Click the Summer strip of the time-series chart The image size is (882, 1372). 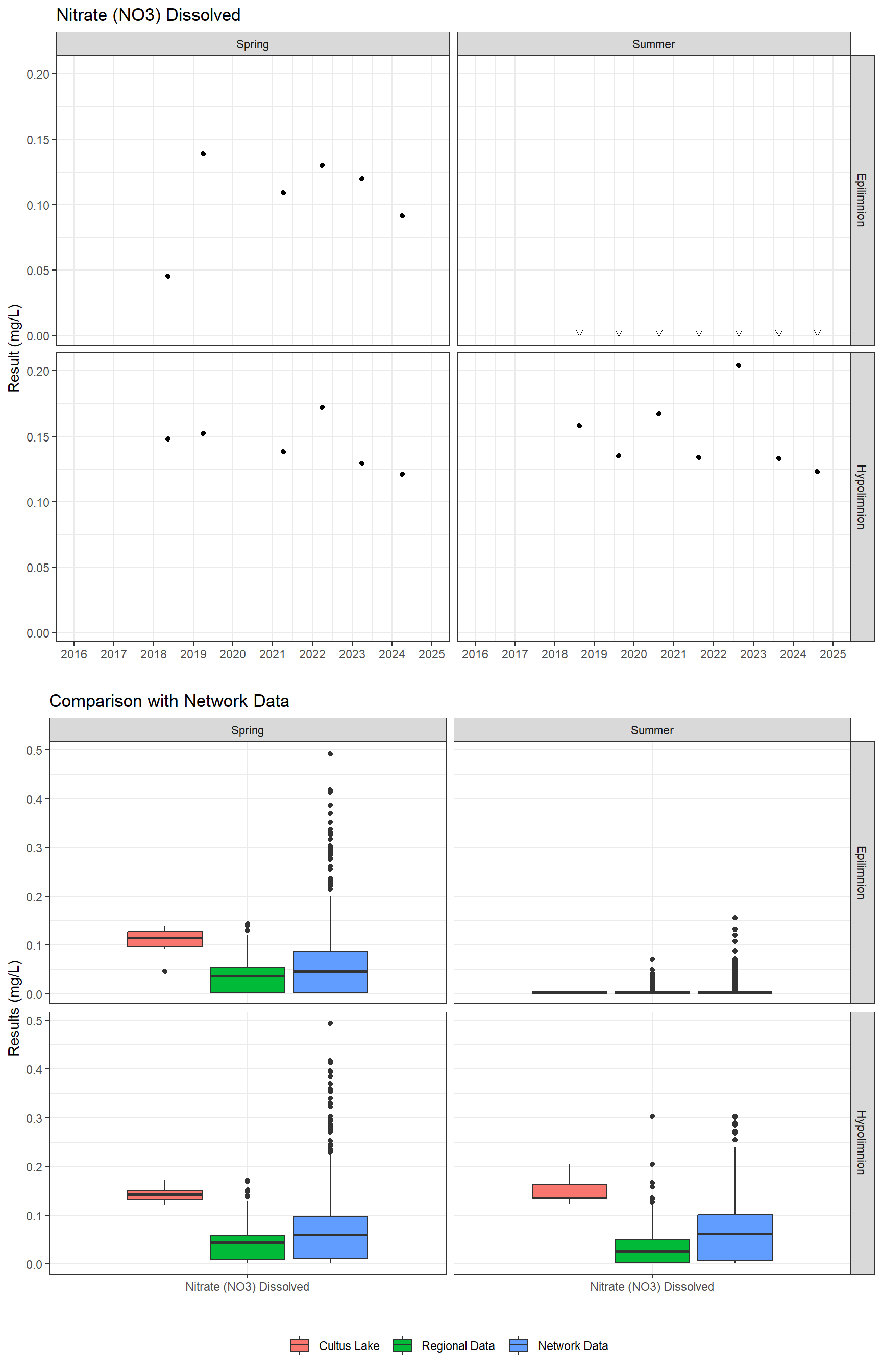tap(654, 44)
